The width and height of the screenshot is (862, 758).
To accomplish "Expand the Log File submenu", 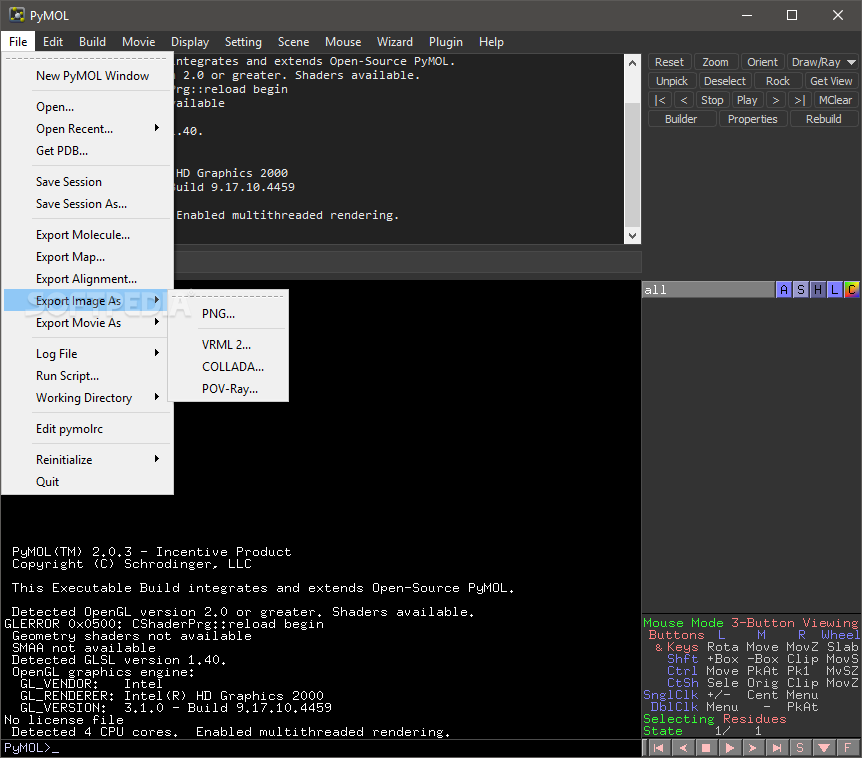I will (x=87, y=353).
